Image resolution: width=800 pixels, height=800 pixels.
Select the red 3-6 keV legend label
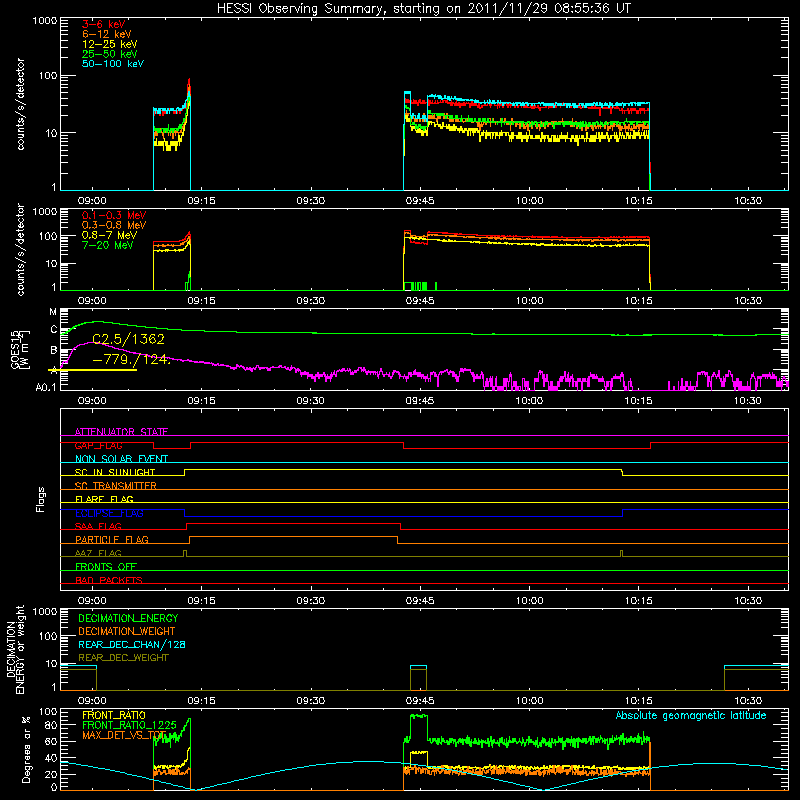click(x=104, y=24)
